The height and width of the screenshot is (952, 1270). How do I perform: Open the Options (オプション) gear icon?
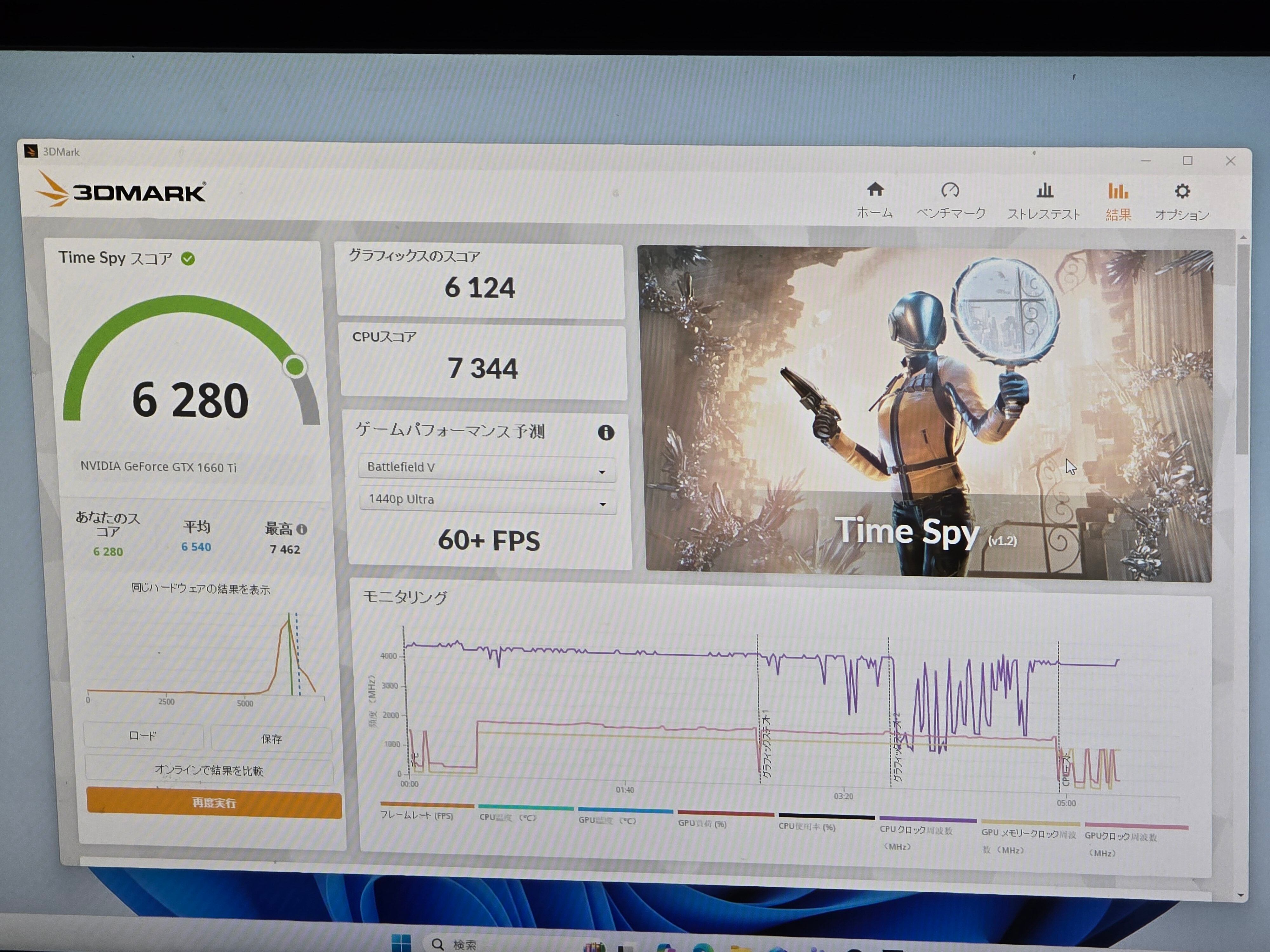click(x=1182, y=192)
